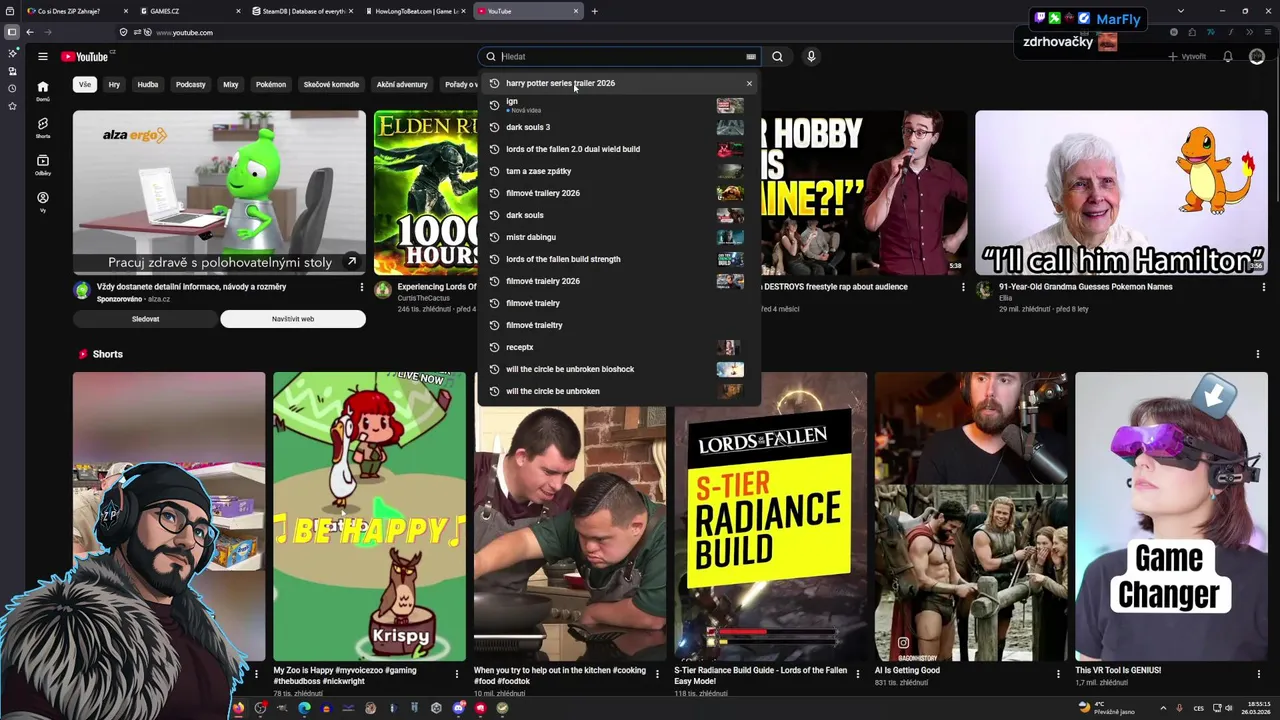Open Shorts in the left sidebar

click(x=42, y=127)
